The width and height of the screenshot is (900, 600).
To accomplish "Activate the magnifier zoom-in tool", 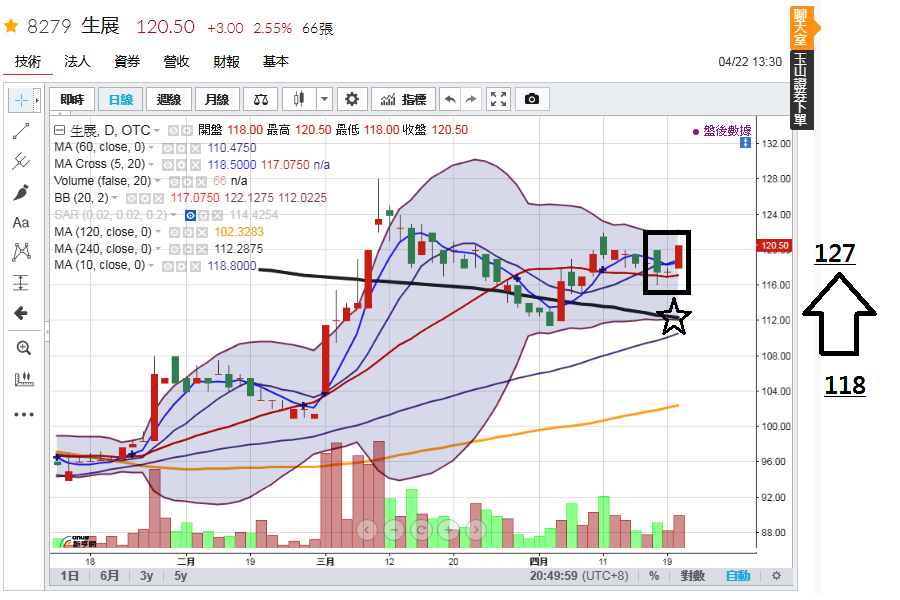I will (x=24, y=348).
